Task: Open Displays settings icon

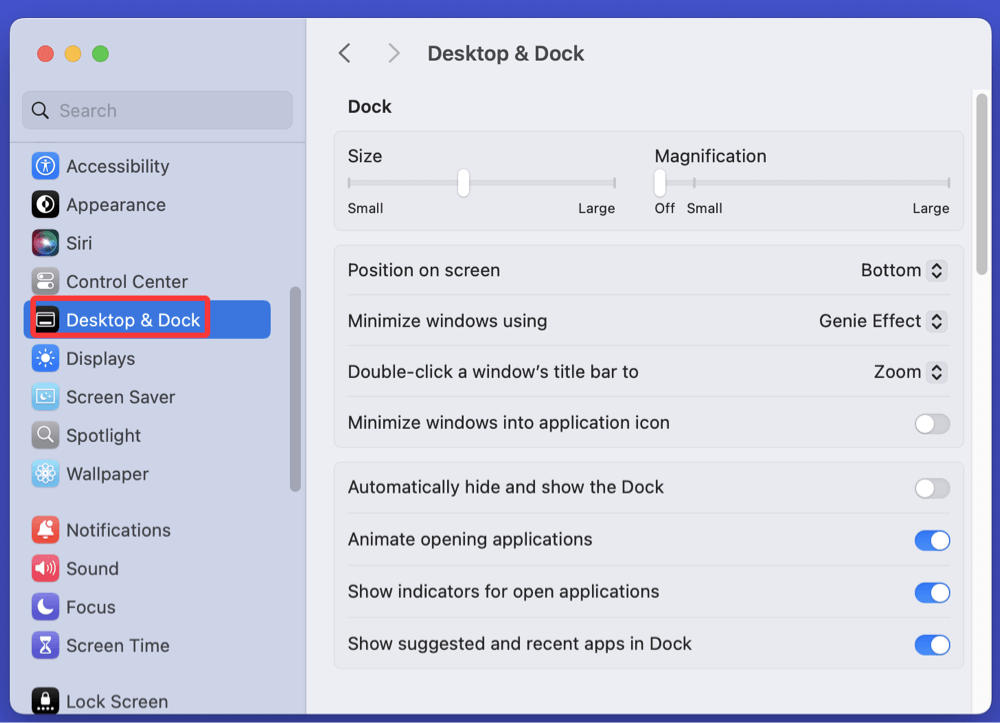Action: (x=45, y=358)
